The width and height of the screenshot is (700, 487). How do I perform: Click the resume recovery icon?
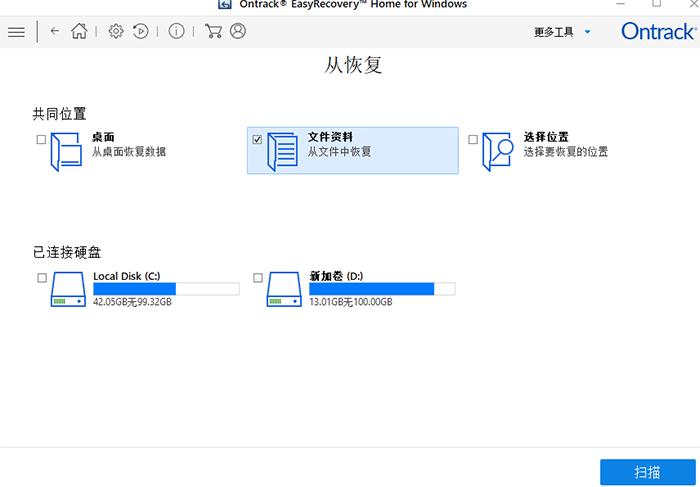tap(141, 31)
